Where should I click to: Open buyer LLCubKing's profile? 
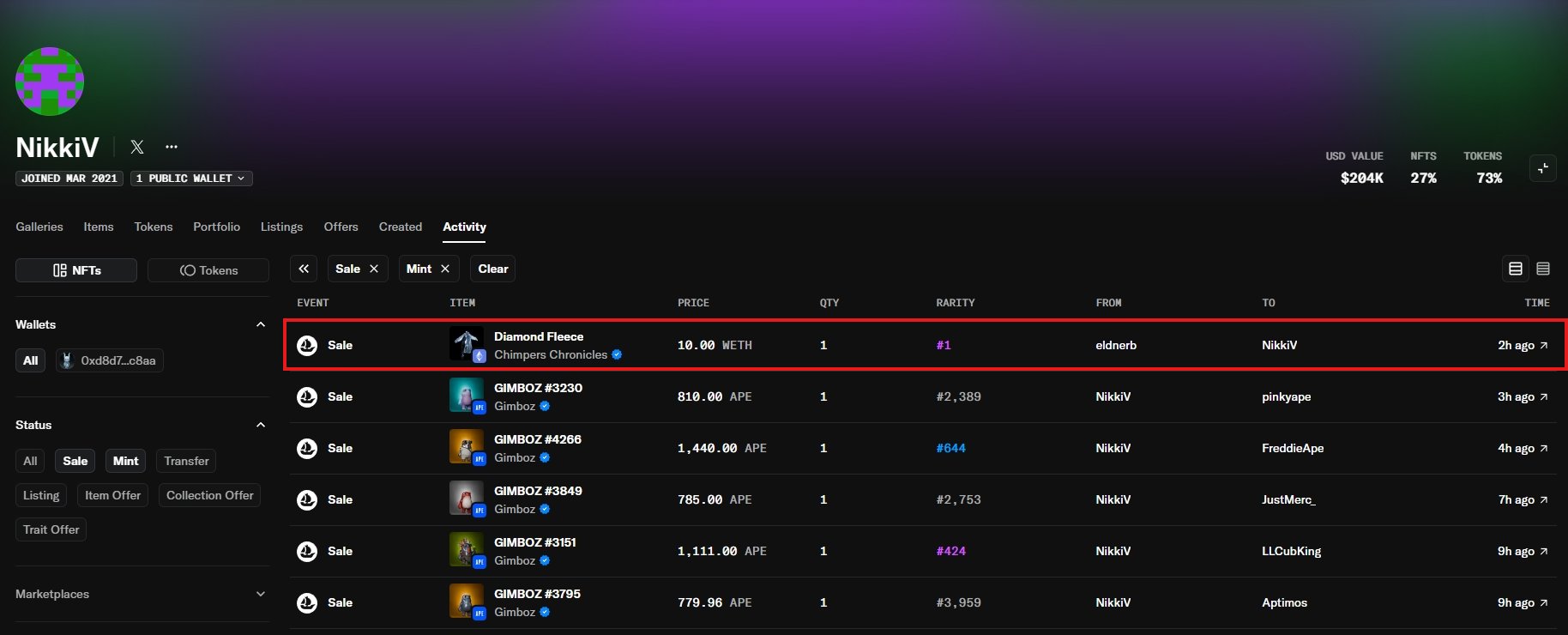(x=1291, y=551)
